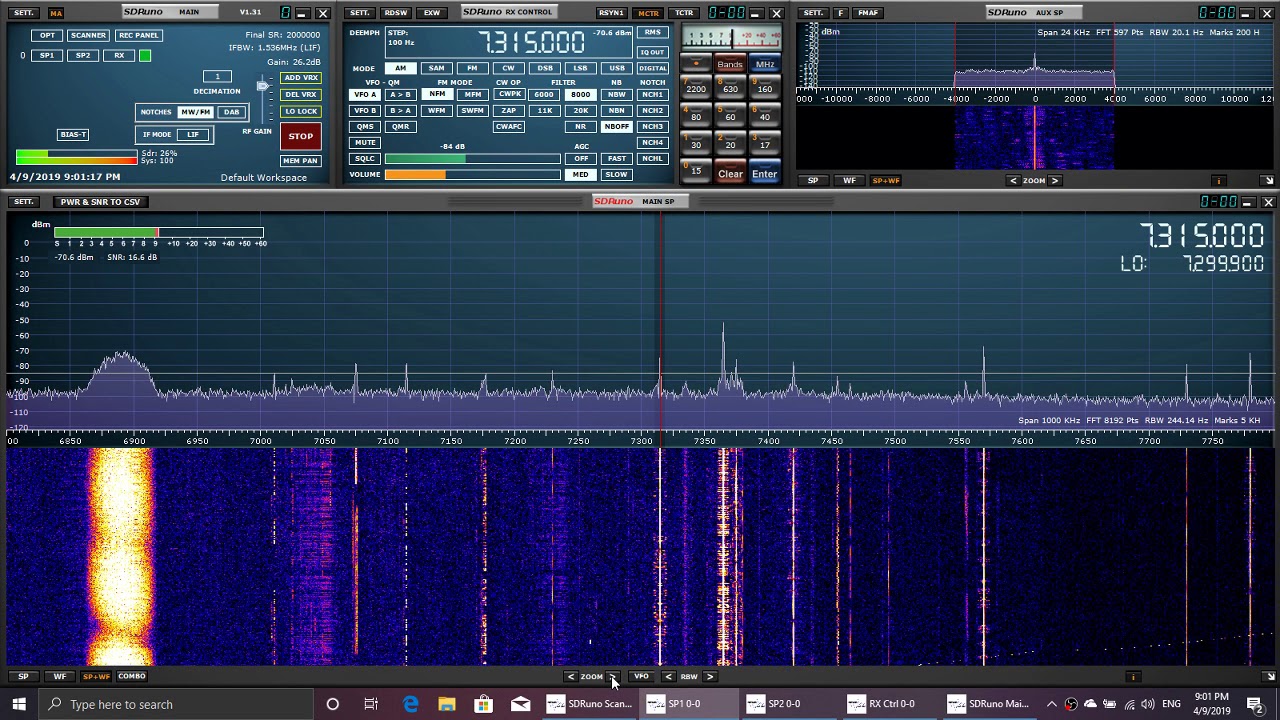1280x720 pixels.
Task: Zoom in on Aux SP spectrum
Action: coord(1055,181)
